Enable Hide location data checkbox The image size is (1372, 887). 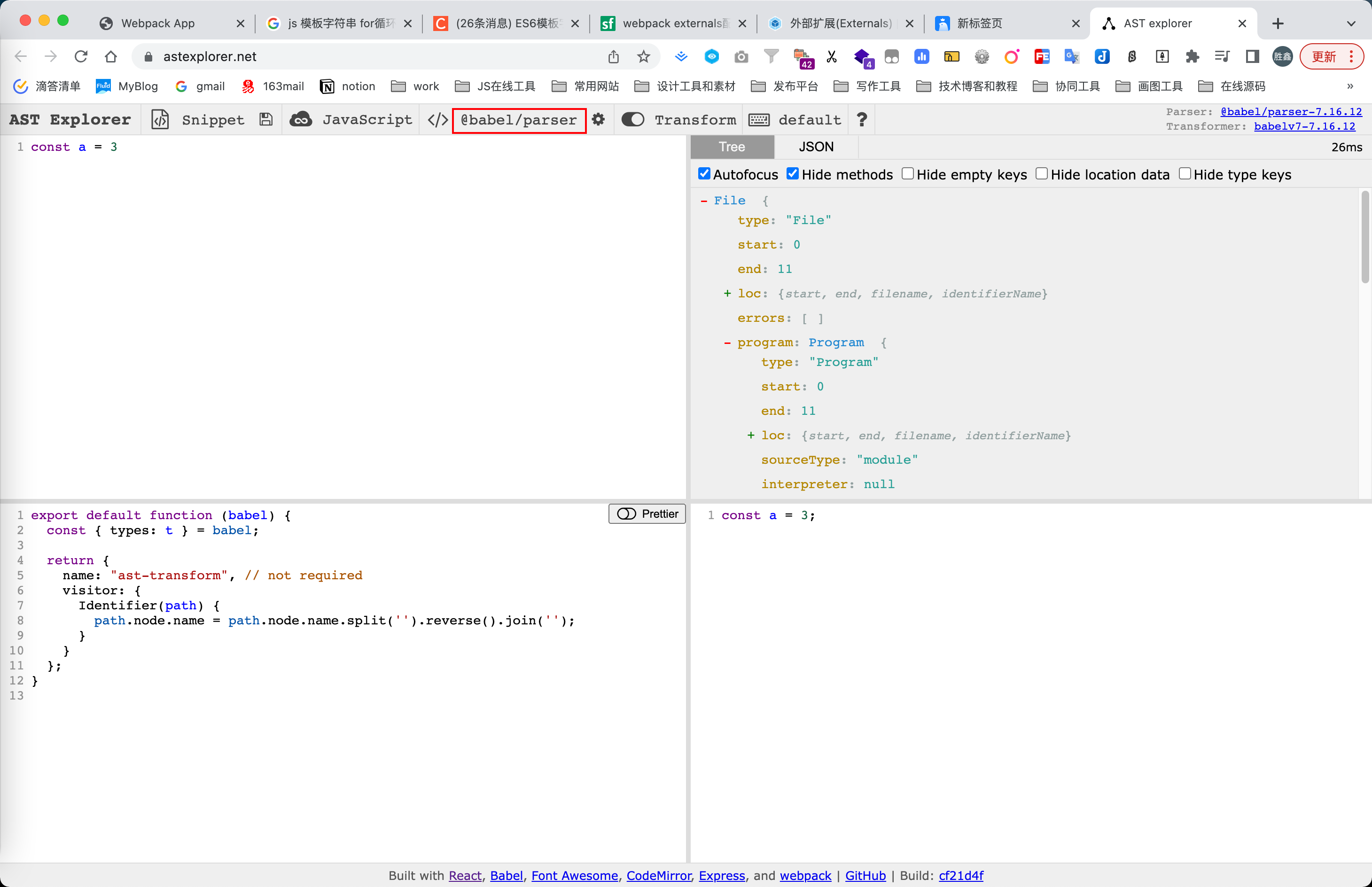pos(1041,174)
